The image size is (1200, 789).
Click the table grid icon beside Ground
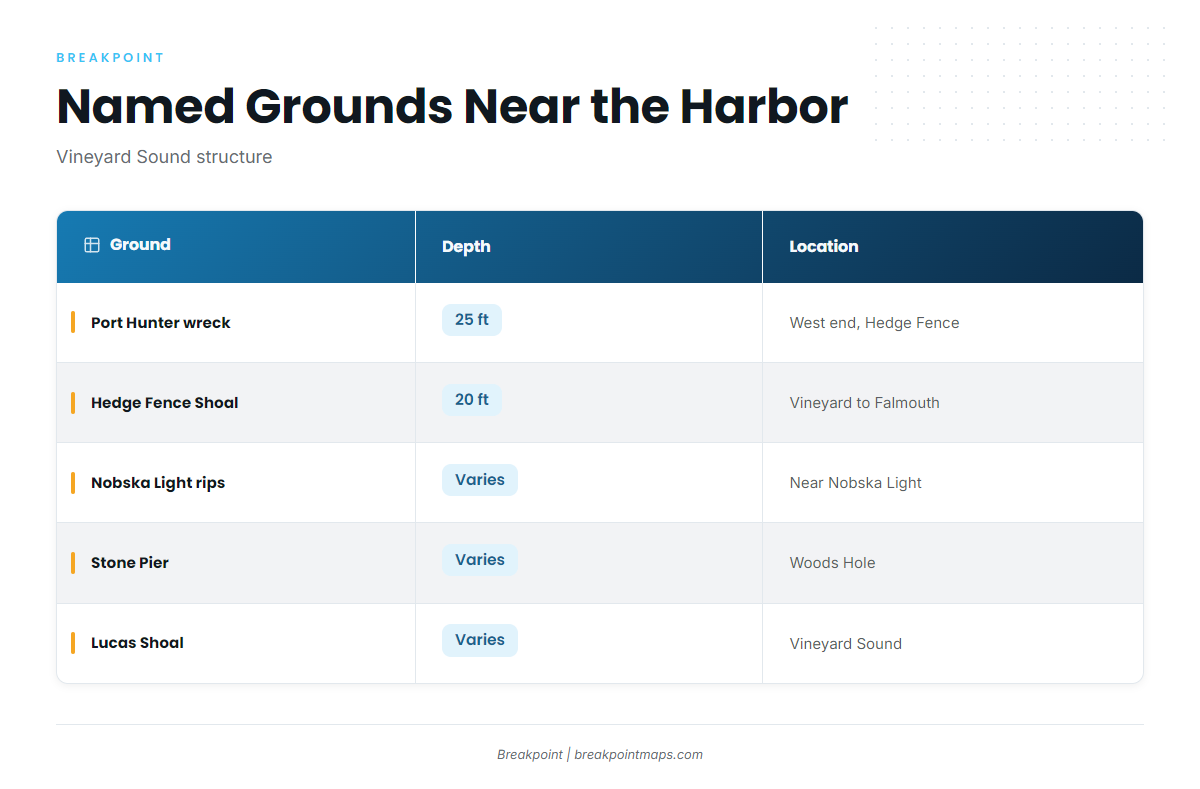tap(92, 245)
